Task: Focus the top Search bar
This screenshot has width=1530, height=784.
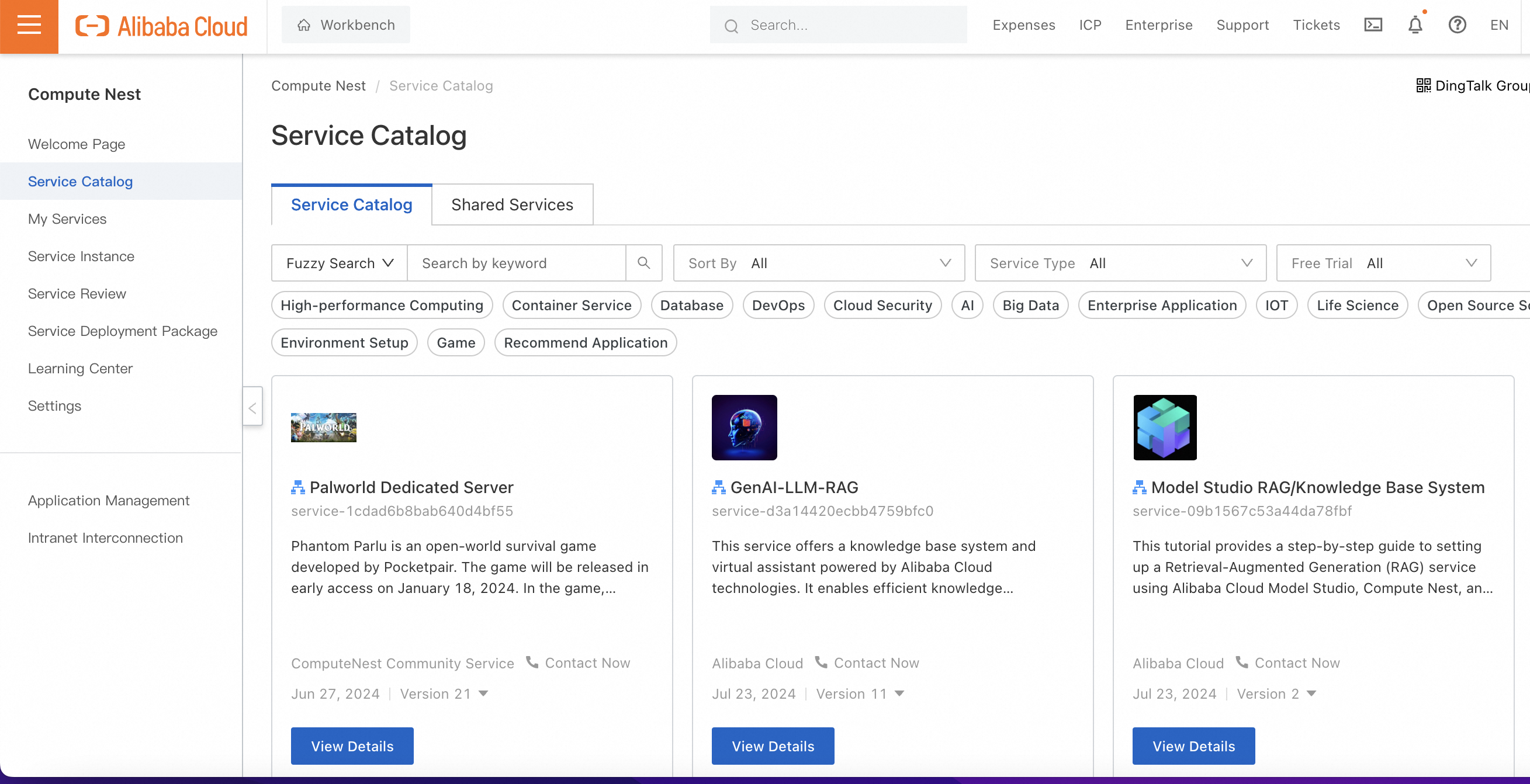Action: tap(837, 25)
